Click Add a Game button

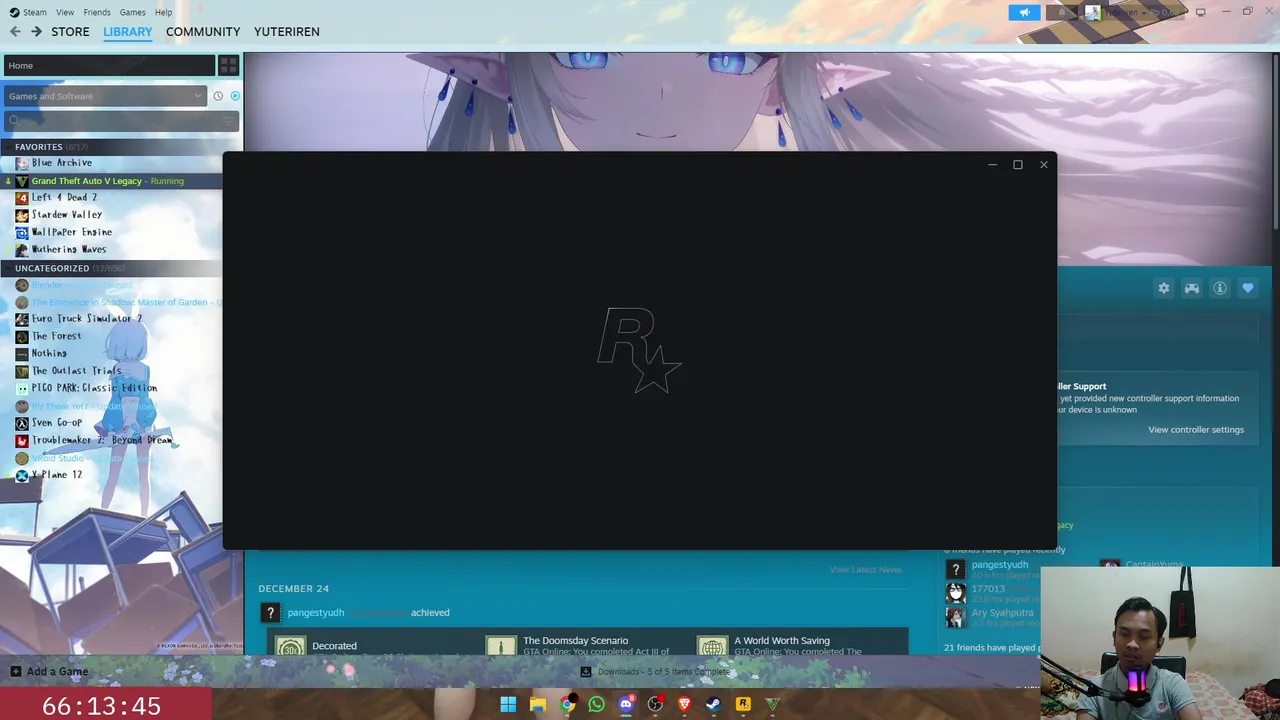[x=49, y=671]
